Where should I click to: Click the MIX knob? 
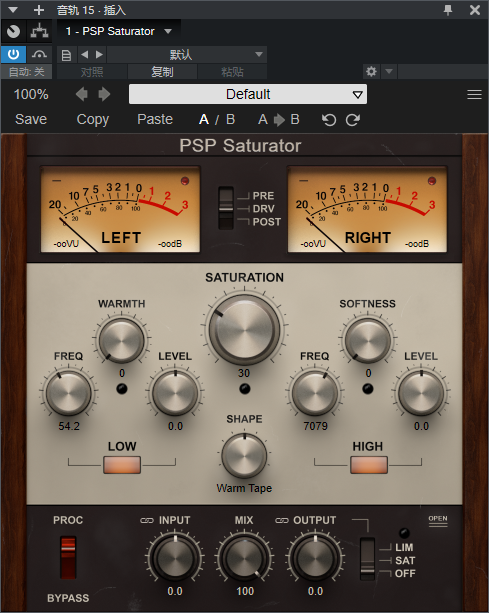[244, 557]
